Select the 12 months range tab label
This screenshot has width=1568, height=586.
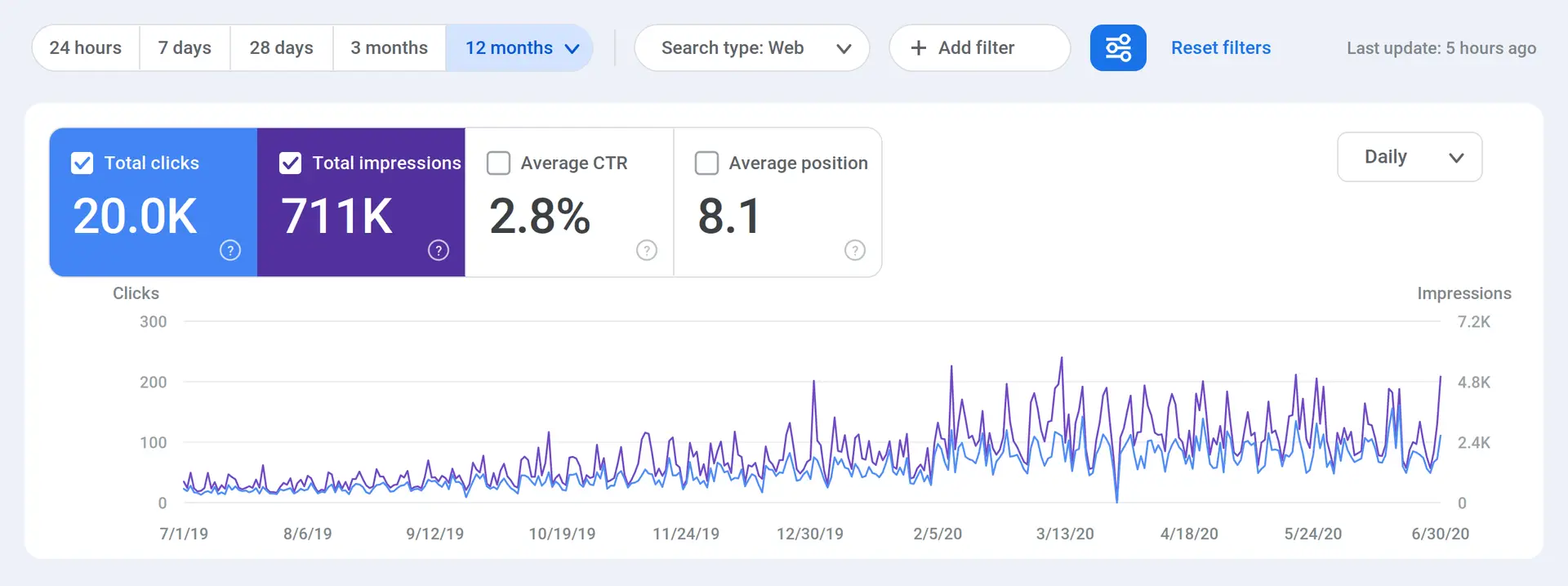point(509,48)
